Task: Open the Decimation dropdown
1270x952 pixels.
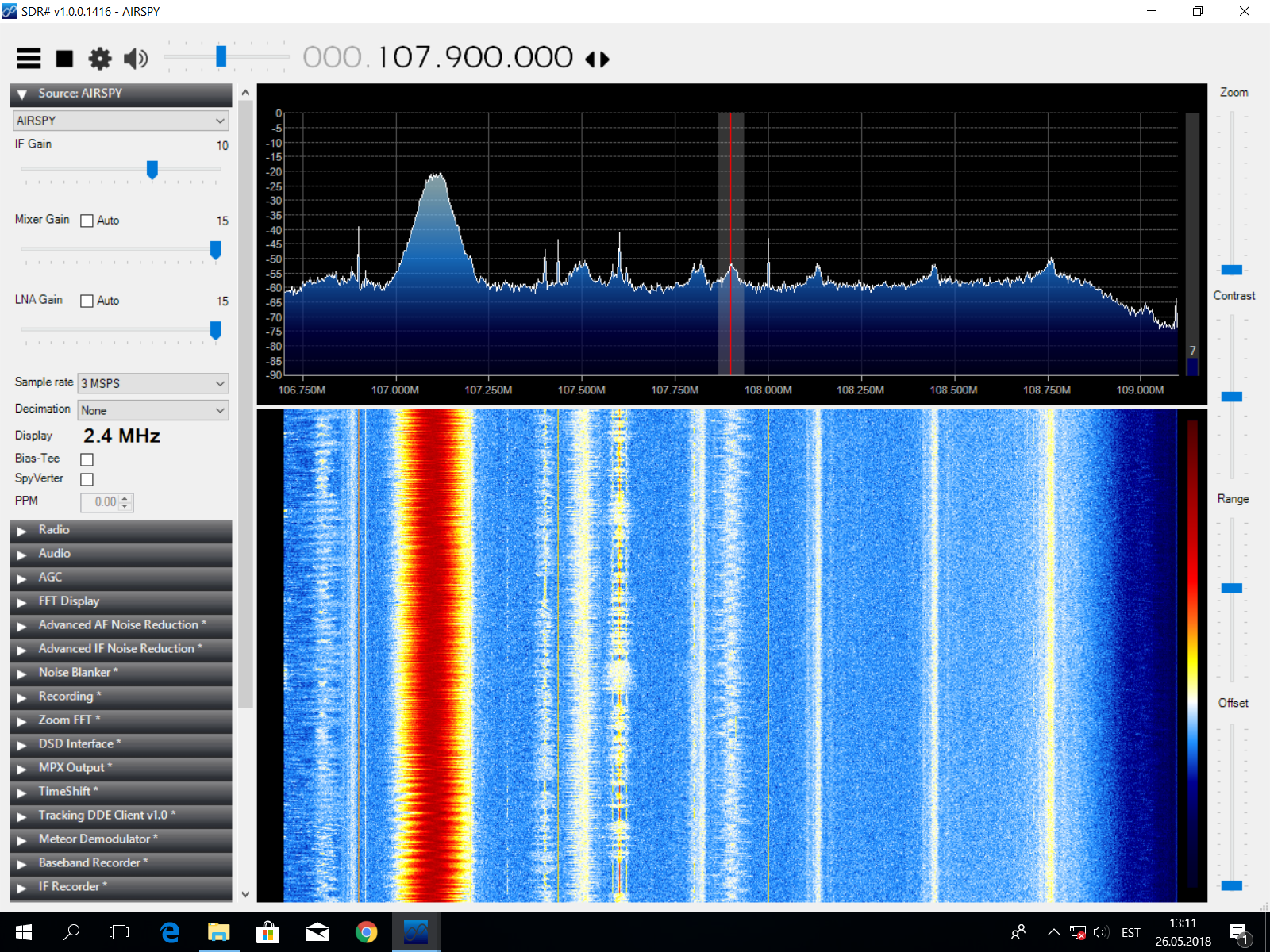Action: [153, 410]
